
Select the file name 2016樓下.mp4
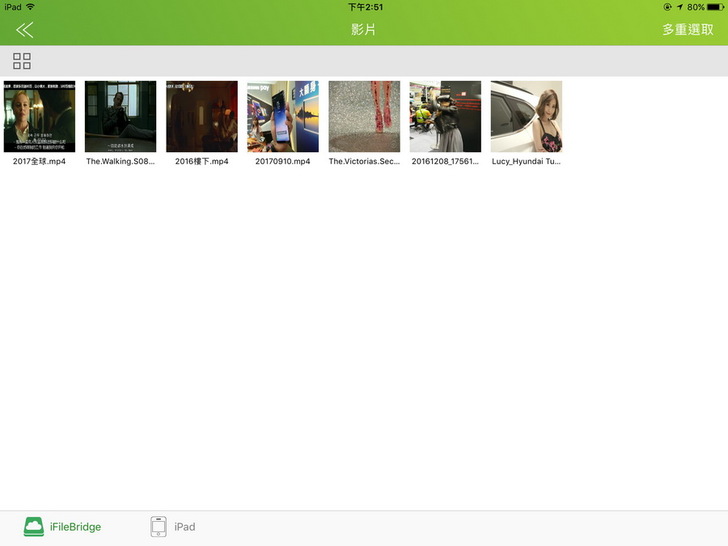coord(202,162)
